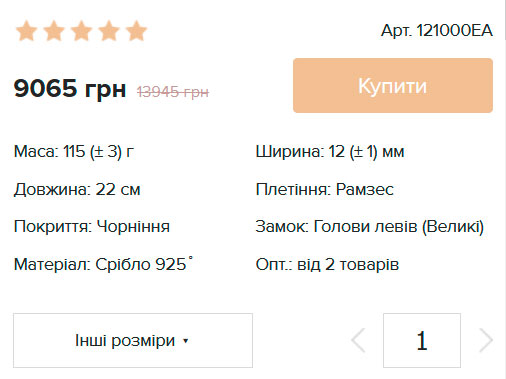Click the small triangle in Інші розміри

186,341
